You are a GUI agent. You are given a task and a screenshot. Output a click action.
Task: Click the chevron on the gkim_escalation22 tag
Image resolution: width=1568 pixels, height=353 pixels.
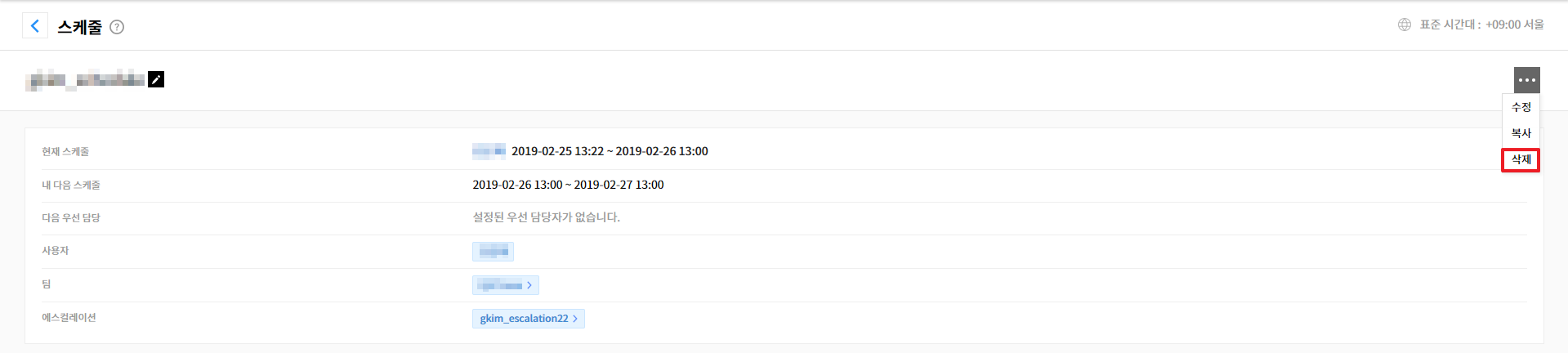point(575,319)
